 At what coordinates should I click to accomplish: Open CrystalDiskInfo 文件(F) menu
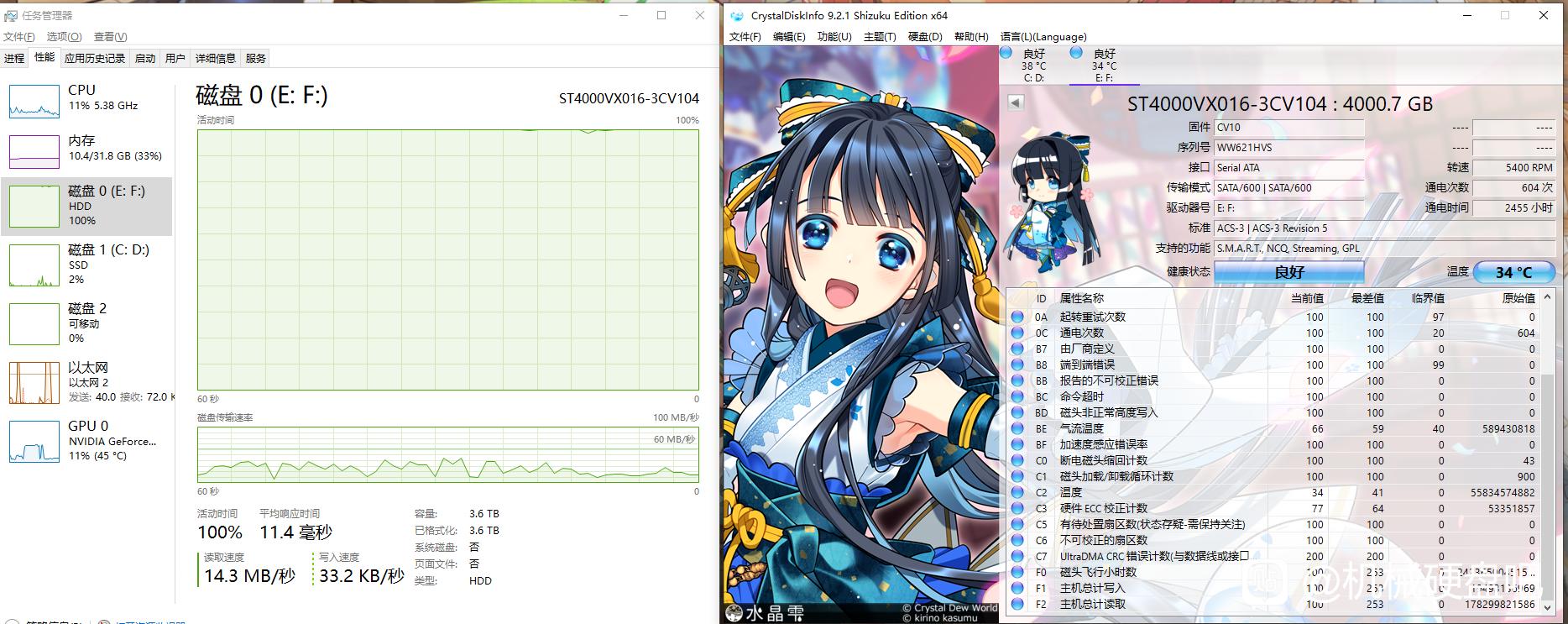[x=745, y=37]
